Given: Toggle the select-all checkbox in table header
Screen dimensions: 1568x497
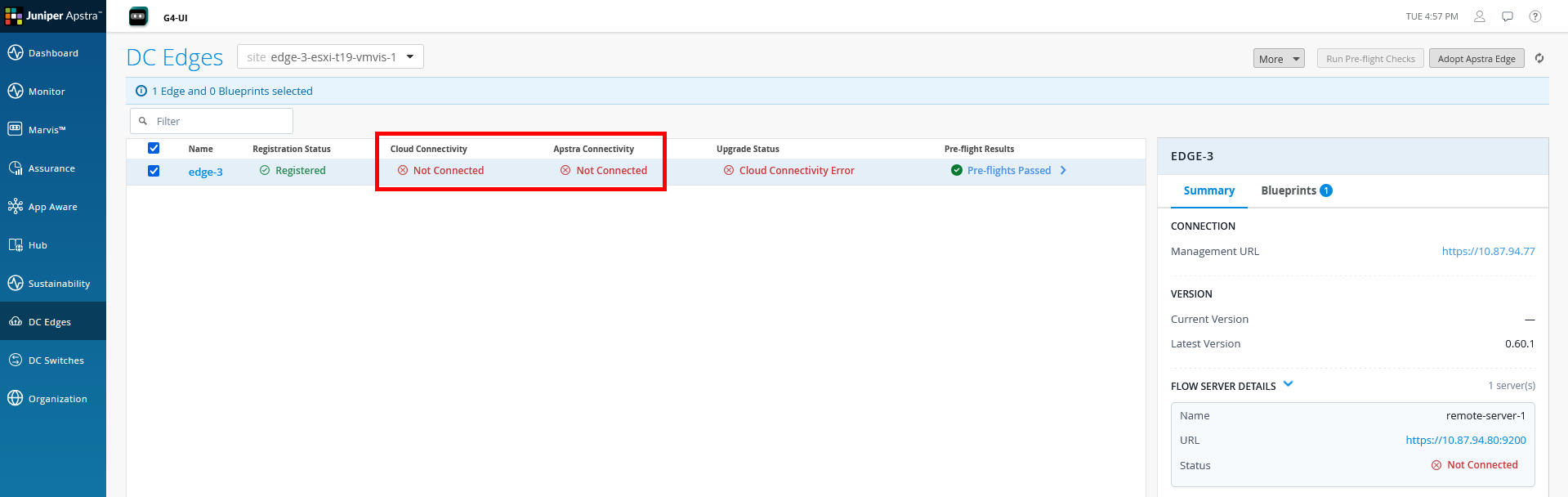Looking at the screenshot, I should click(x=154, y=148).
